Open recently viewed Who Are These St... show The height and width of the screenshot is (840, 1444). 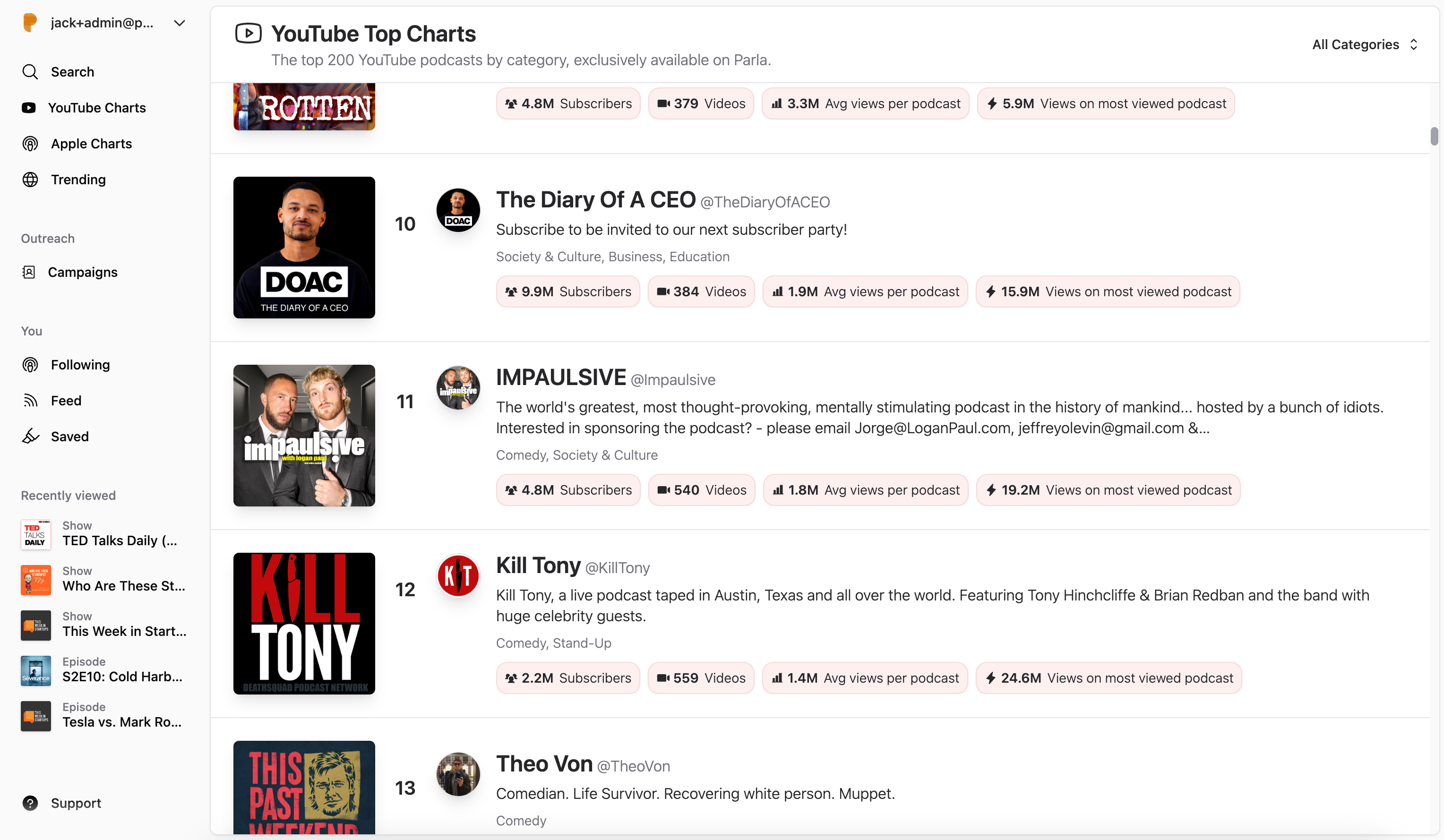105,580
